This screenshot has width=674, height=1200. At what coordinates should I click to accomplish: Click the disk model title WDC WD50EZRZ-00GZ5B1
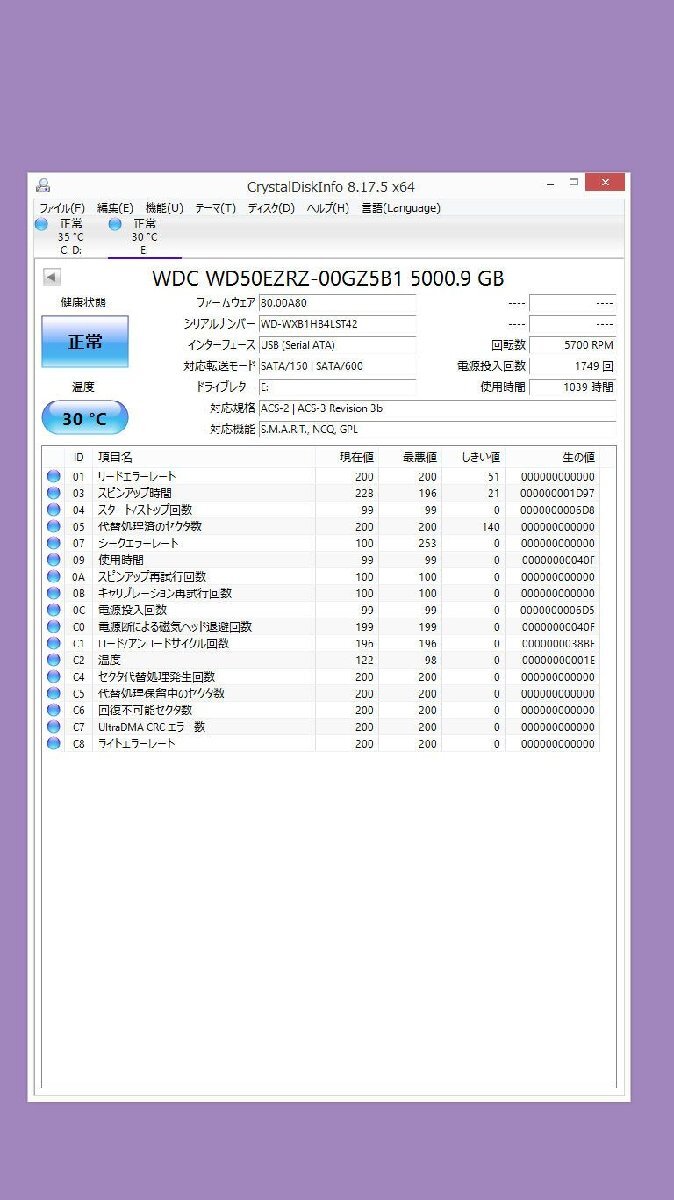click(276, 278)
